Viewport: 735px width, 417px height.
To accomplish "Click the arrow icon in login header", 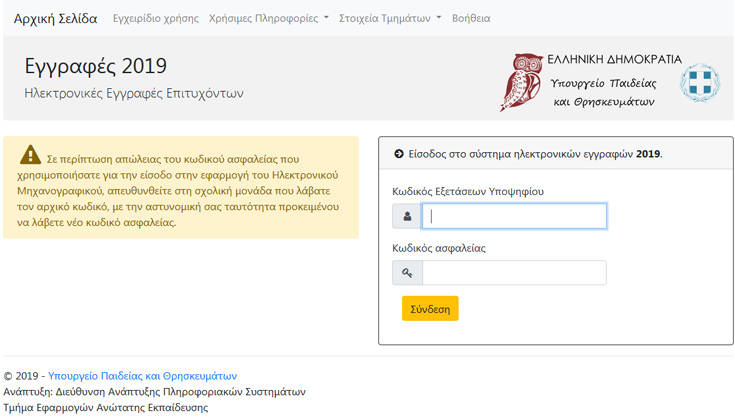I will [x=399, y=154].
